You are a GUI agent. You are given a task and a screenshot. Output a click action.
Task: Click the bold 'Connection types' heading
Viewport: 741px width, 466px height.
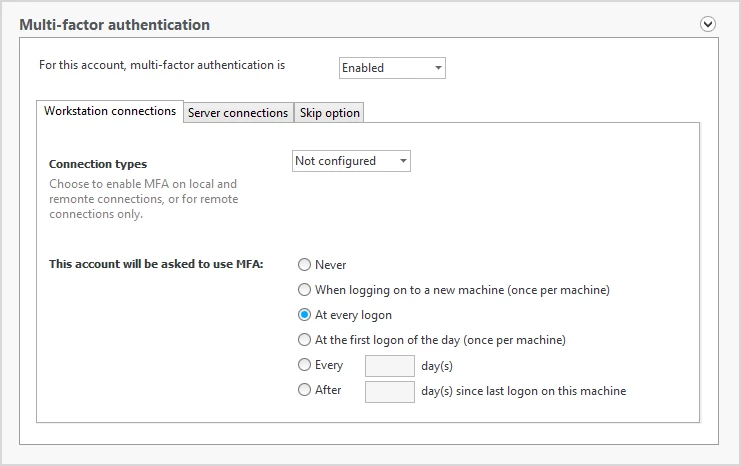point(98,164)
